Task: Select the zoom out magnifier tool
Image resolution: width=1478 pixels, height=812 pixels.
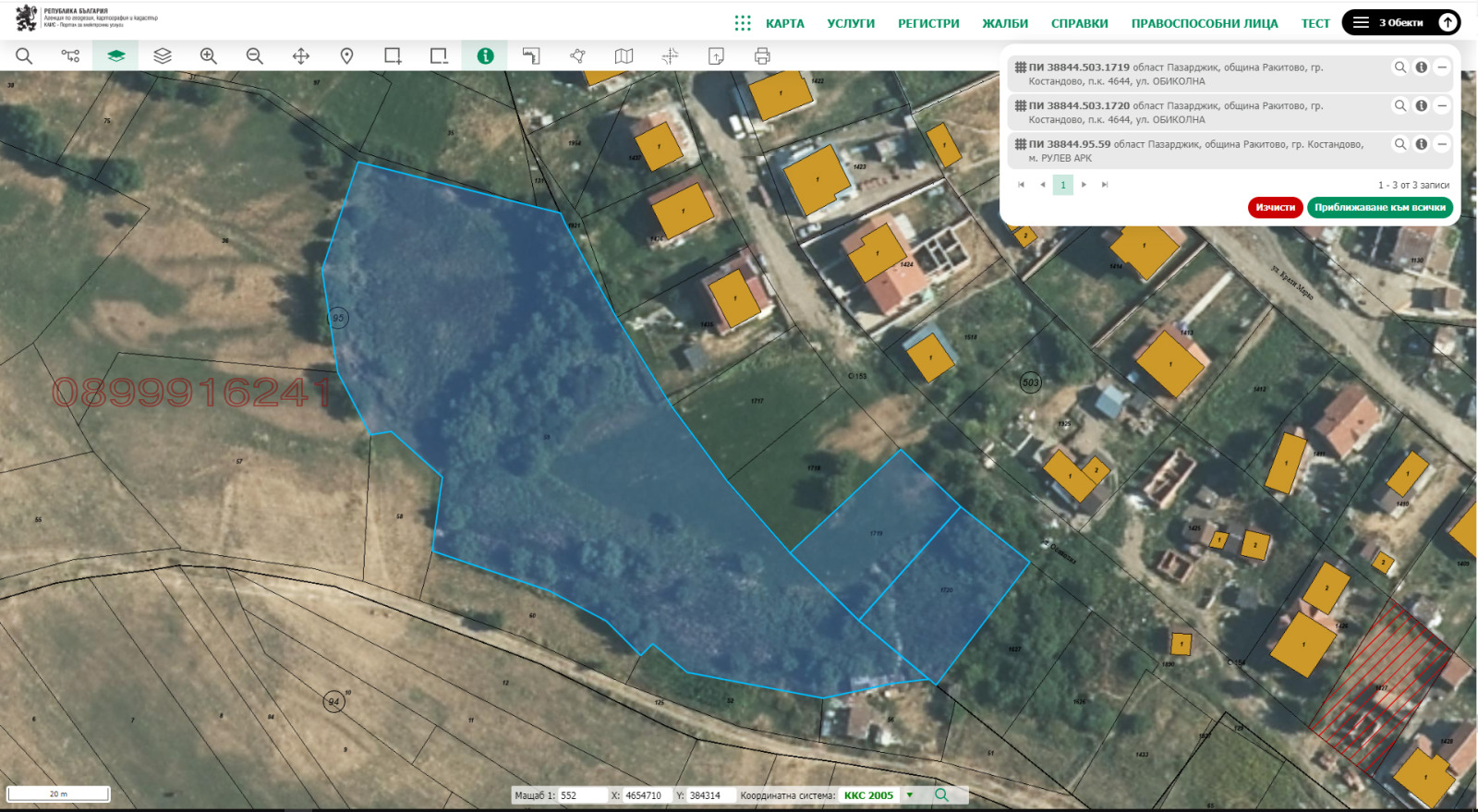Action: tap(255, 56)
